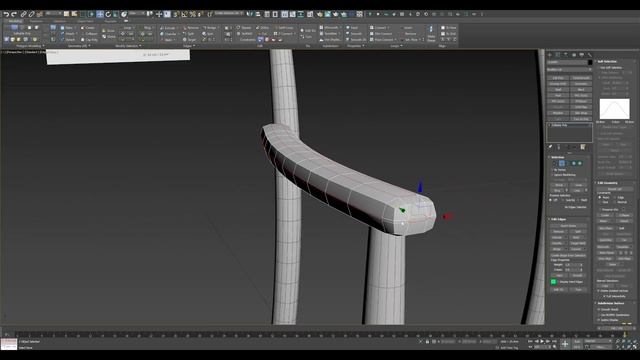Switch to the Populate ribbon tab
The height and width of the screenshot is (360, 640).
click(110, 21)
